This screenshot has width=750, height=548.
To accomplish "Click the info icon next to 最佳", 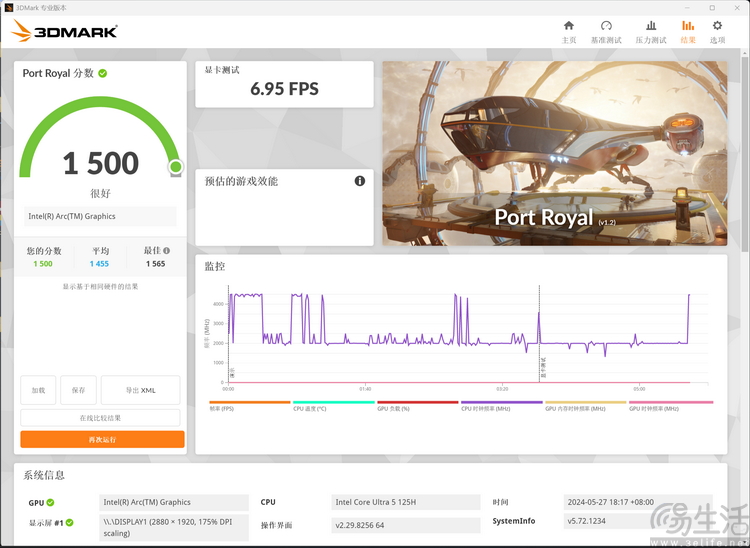I will (x=166, y=250).
